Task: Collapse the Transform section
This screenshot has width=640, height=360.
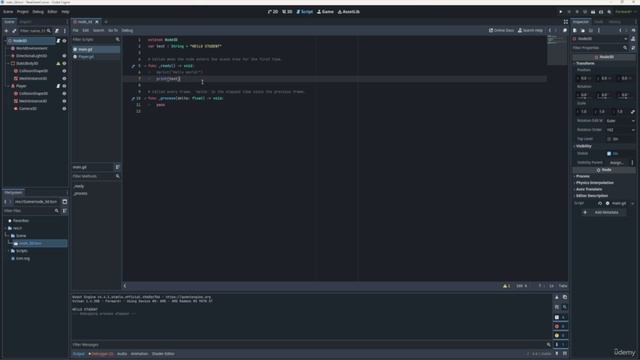Action: click(604, 64)
